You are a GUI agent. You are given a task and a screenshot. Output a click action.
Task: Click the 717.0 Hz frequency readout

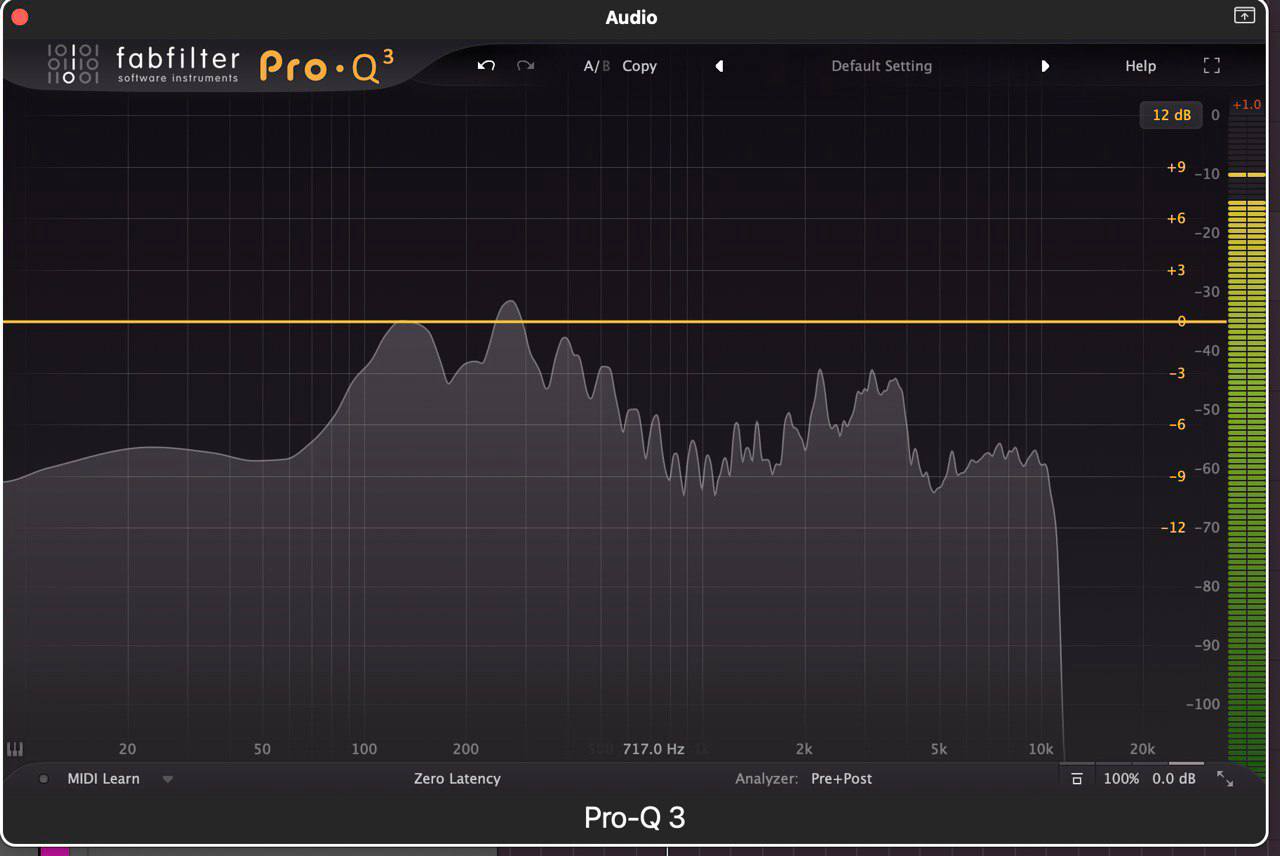click(x=653, y=749)
